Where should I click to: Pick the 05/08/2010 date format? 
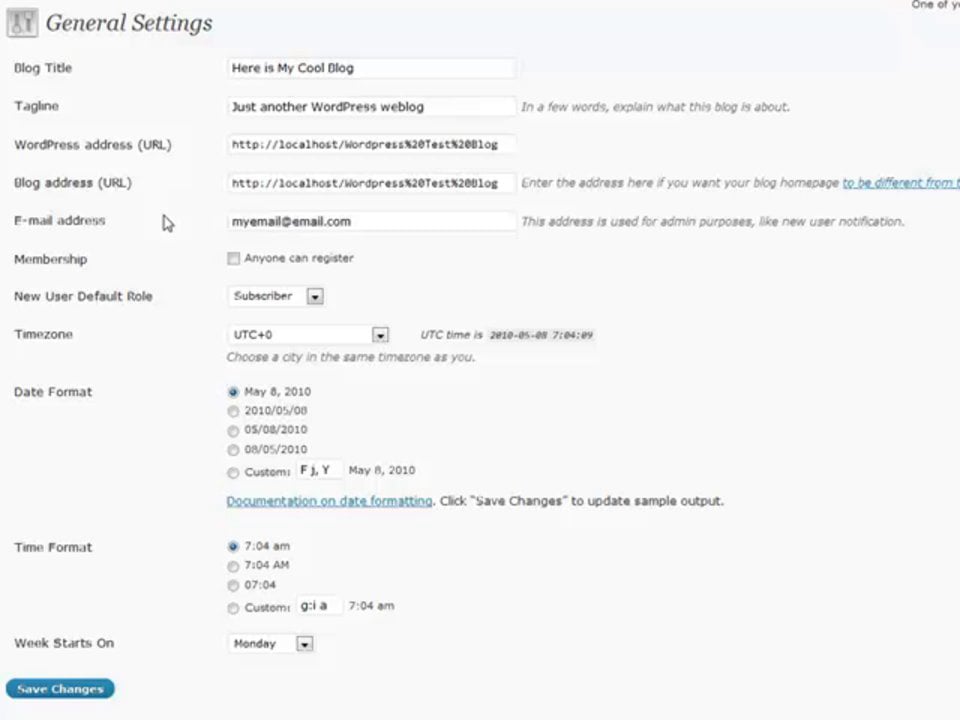233,431
